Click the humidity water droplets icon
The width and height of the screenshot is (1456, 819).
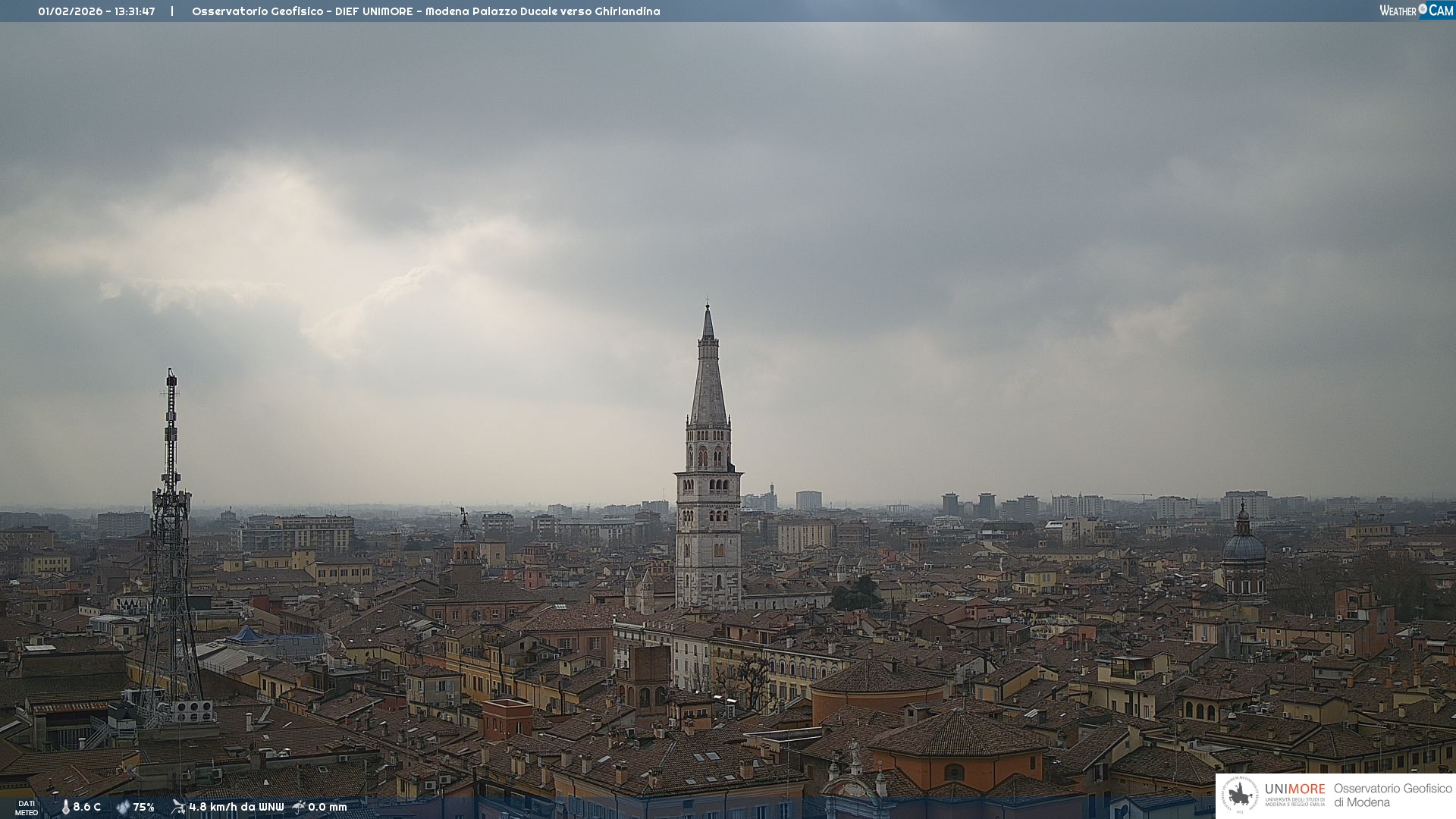123,808
